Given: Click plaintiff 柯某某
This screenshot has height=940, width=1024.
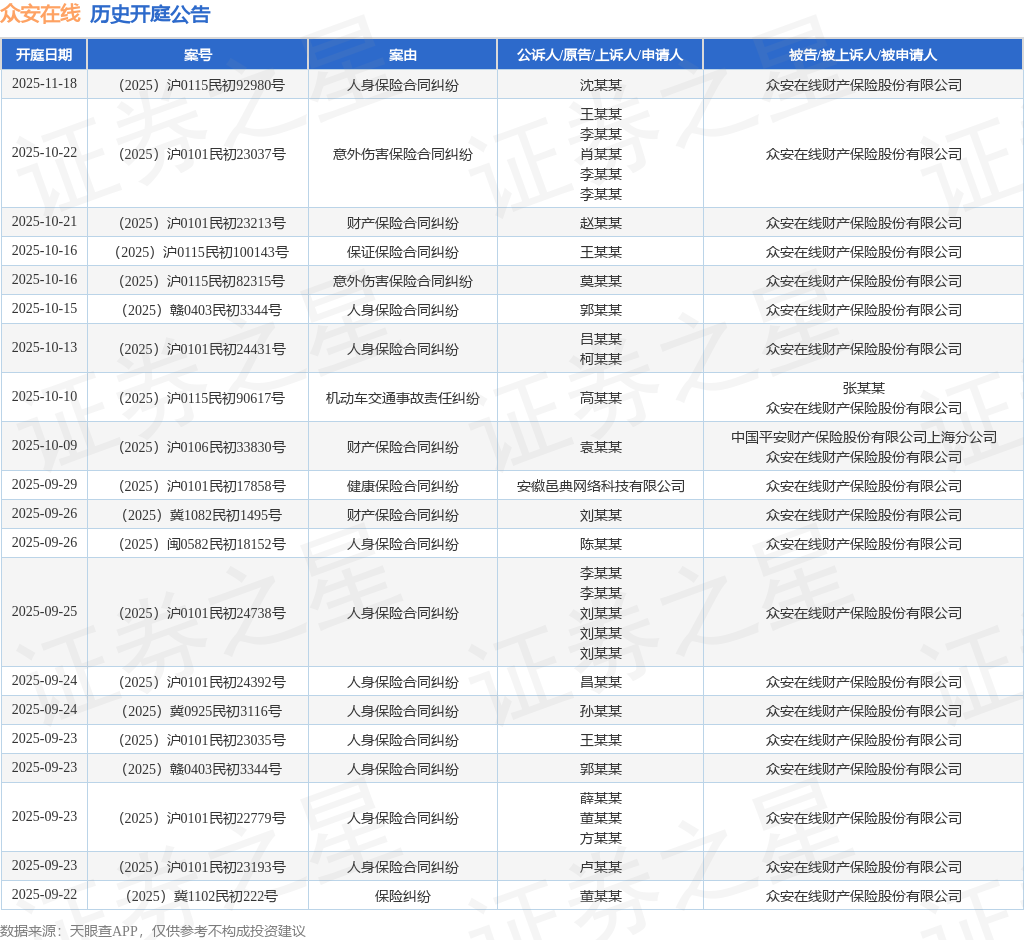Looking at the screenshot, I should pyautogui.click(x=600, y=359).
